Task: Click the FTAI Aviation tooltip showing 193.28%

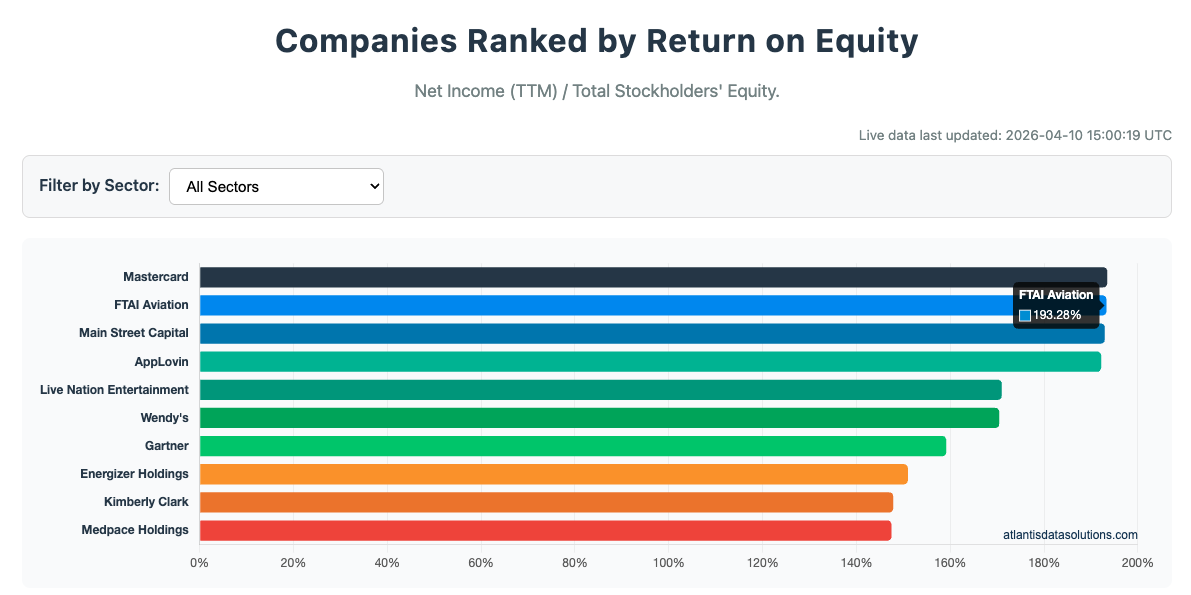Action: click(x=1056, y=304)
